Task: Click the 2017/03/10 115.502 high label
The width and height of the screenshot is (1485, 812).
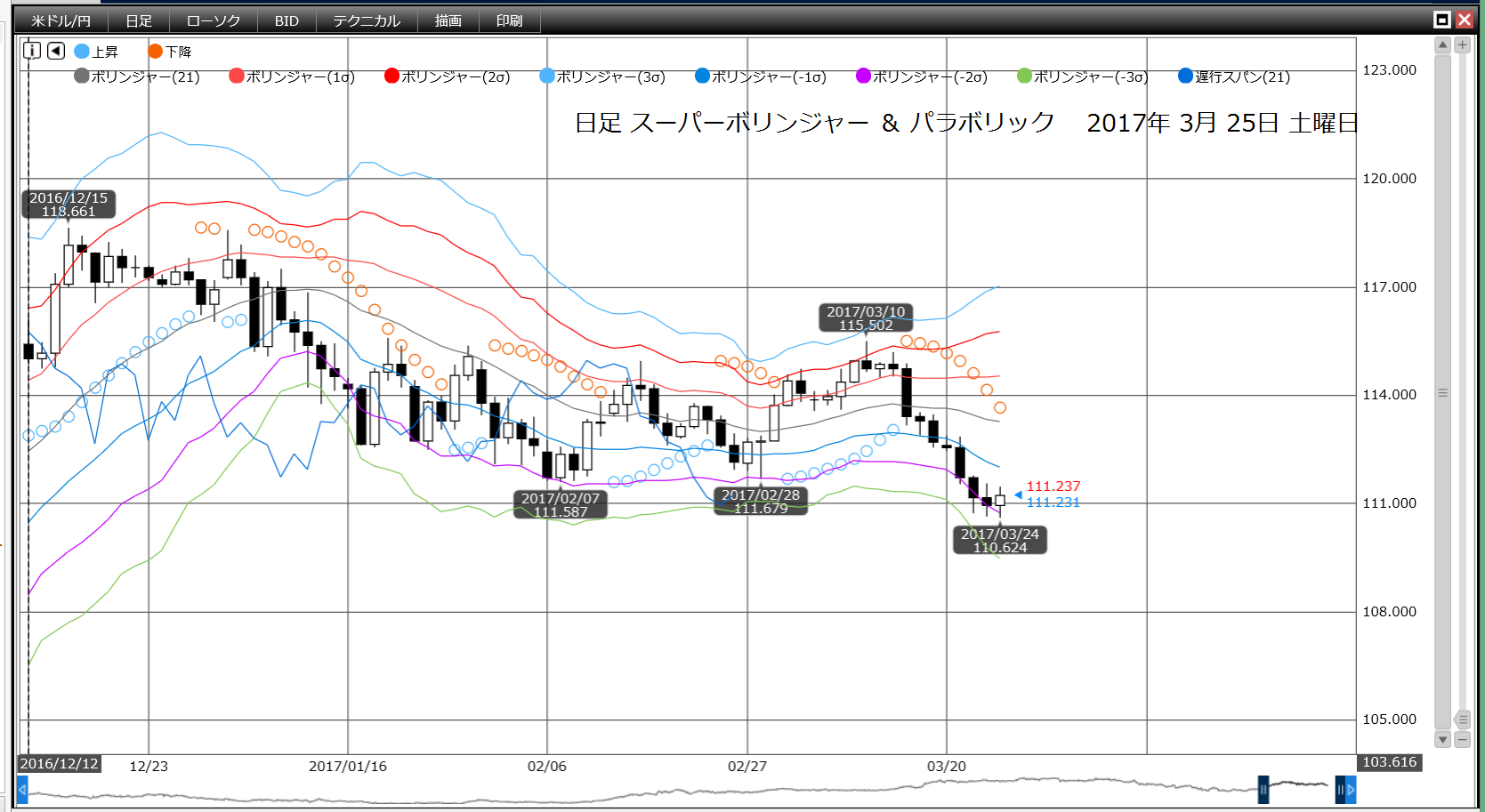Action: click(x=866, y=318)
